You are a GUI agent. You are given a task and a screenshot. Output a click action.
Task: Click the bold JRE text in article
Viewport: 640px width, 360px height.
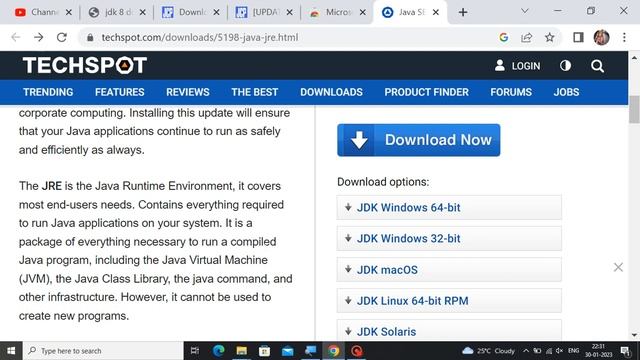coord(51,186)
